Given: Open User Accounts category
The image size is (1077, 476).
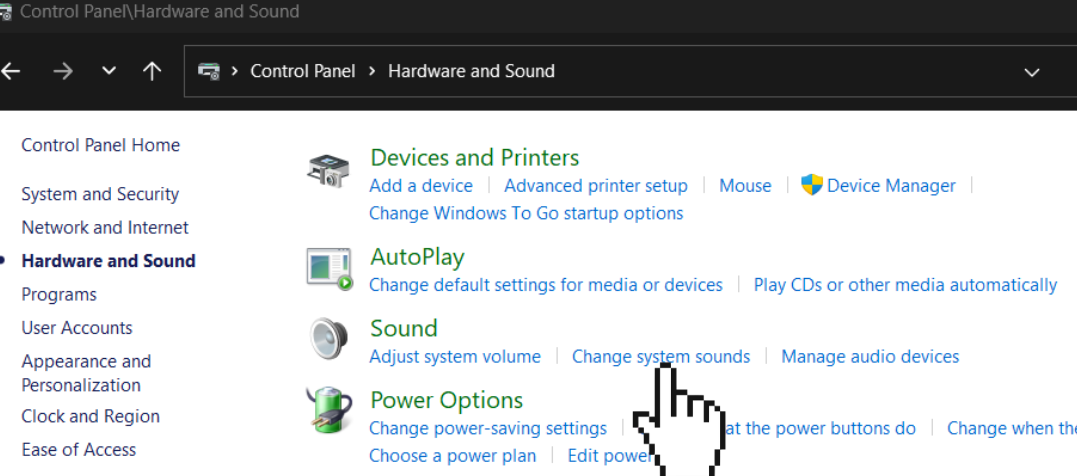Looking at the screenshot, I should 77,328.
